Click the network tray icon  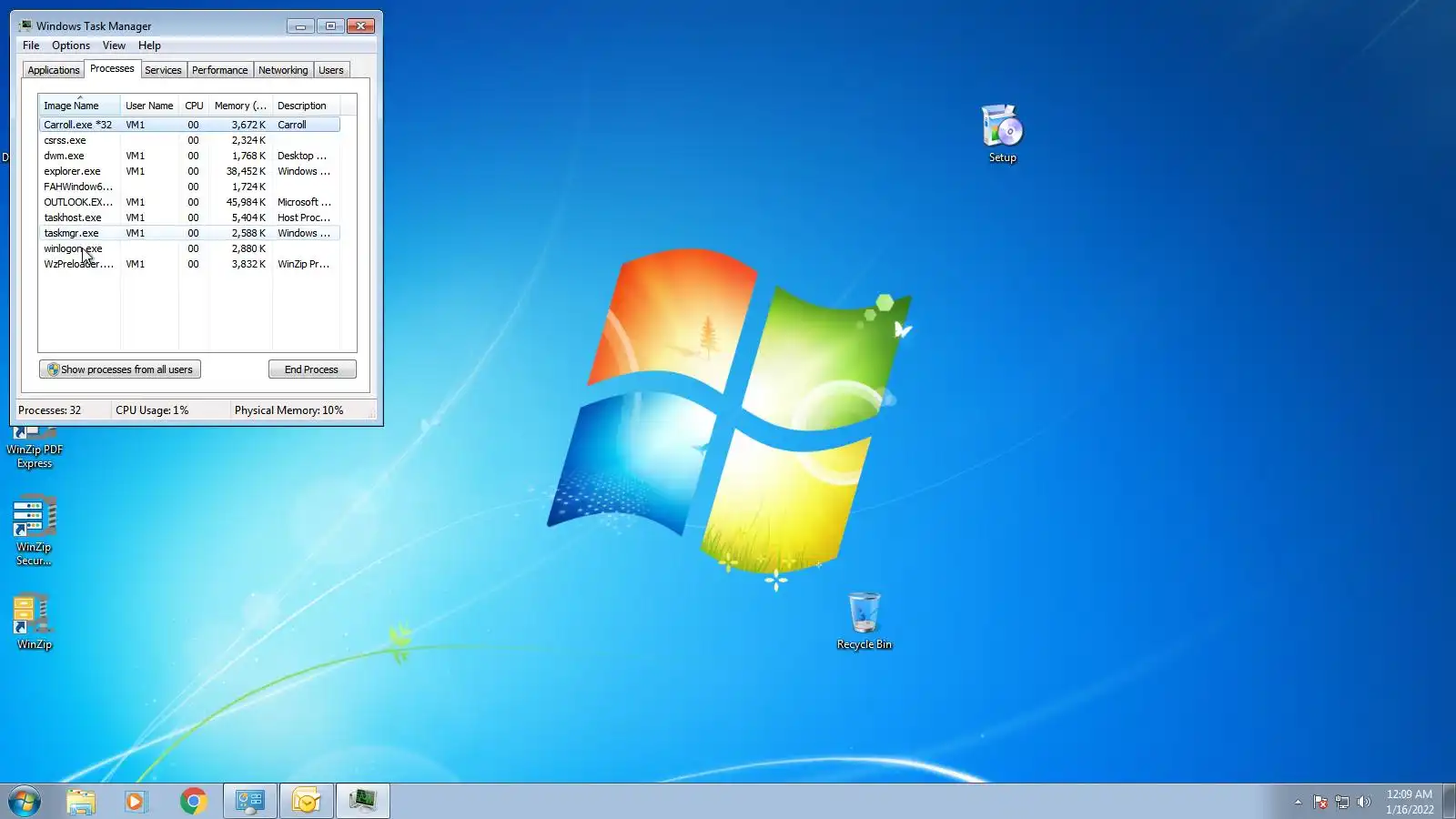click(x=1342, y=802)
